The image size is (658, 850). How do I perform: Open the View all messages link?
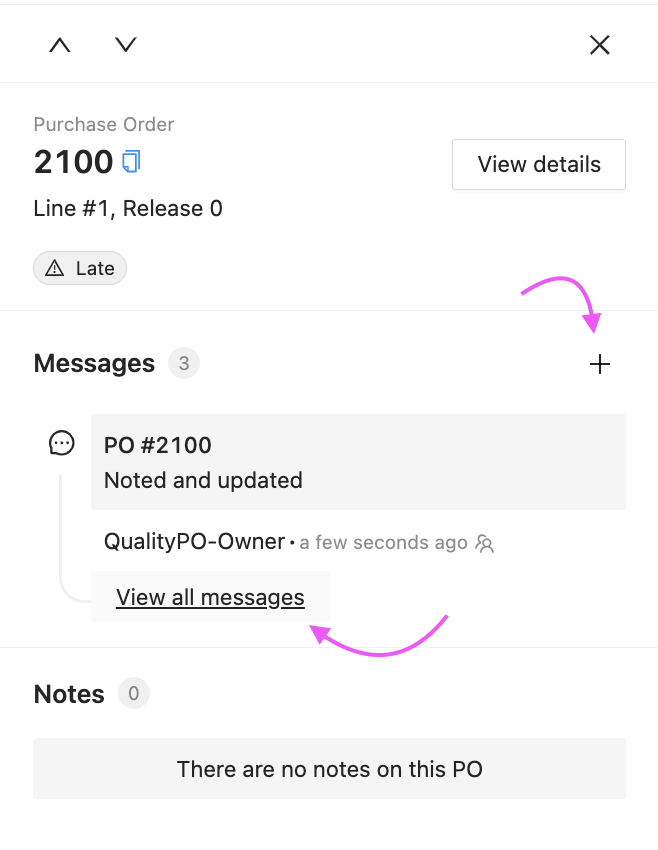(210, 597)
